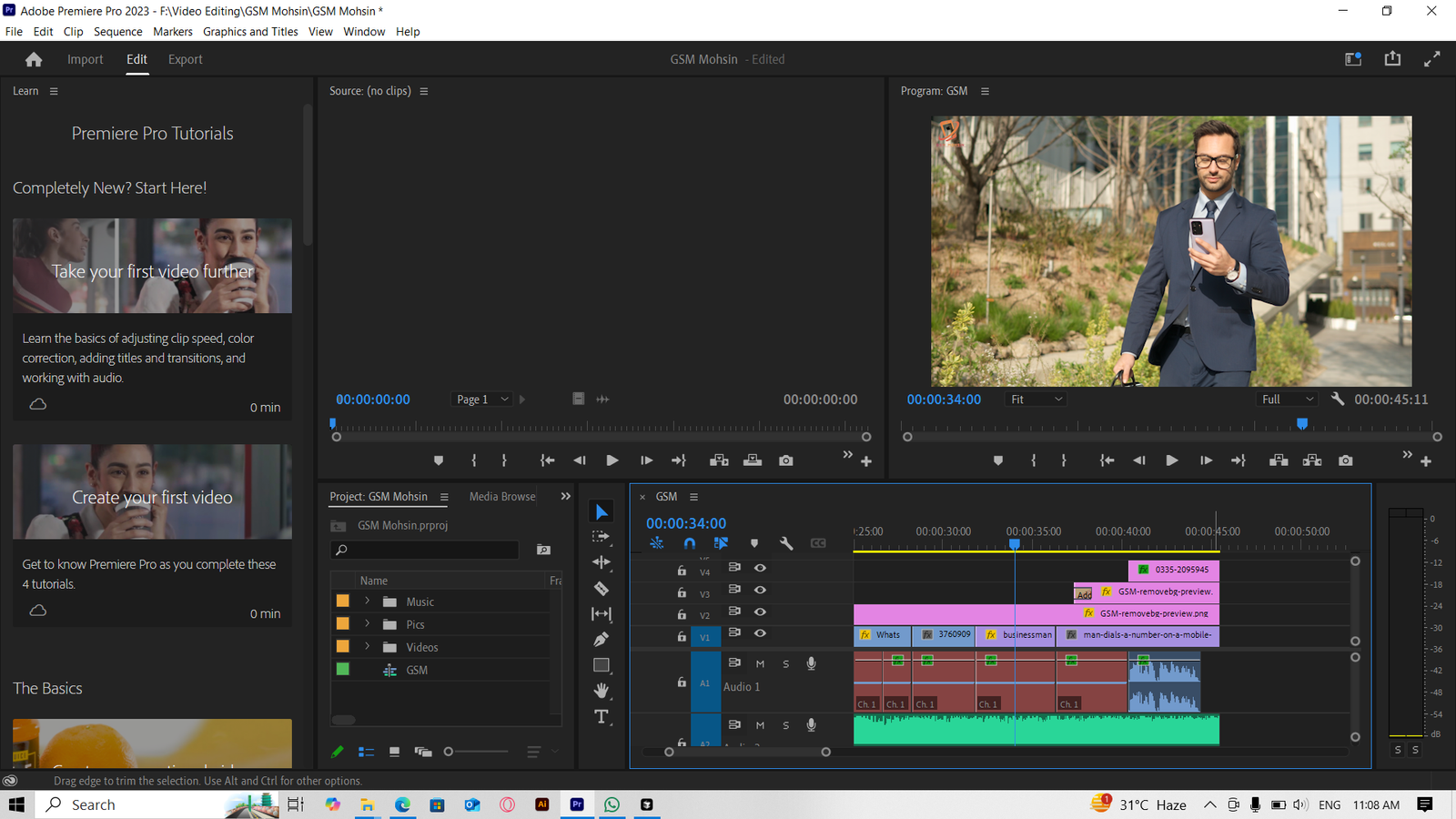Screen dimensions: 1456x819
Task: Play the Program monitor
Action: [1172, 461]
